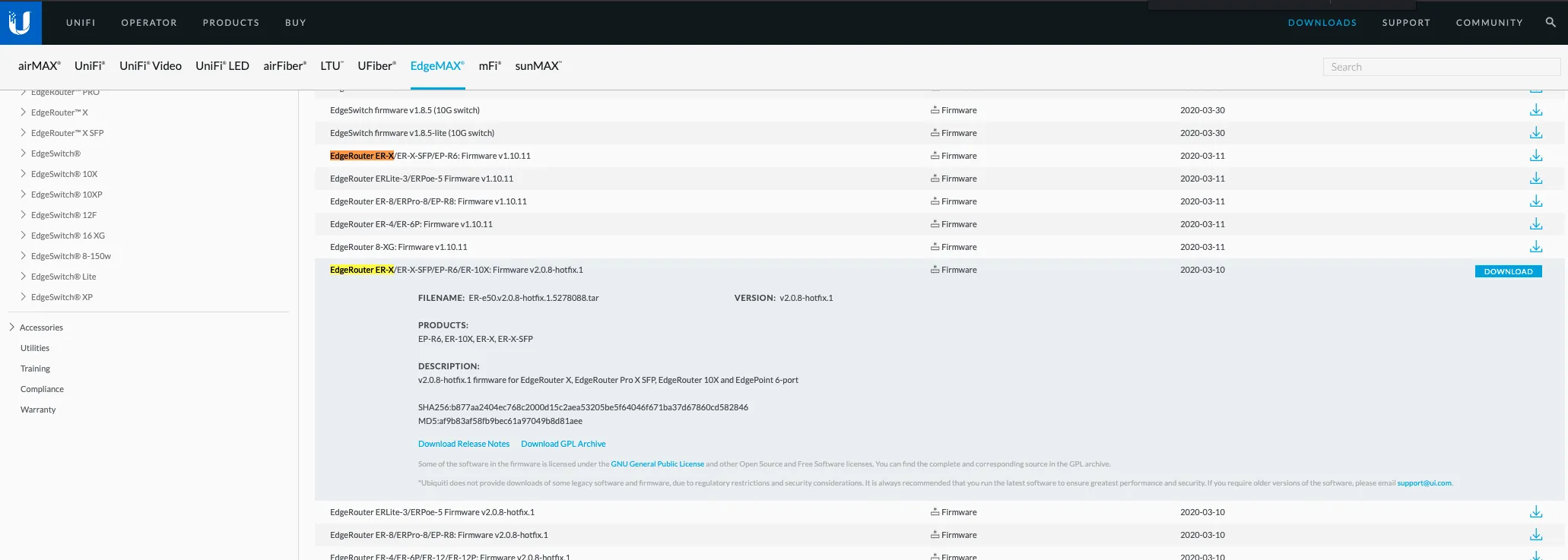Image resolution: width=1568 pixels, height=560 pixels.
Task: Switch to the airFiber product tab
Action: click(x=284, y=66)
